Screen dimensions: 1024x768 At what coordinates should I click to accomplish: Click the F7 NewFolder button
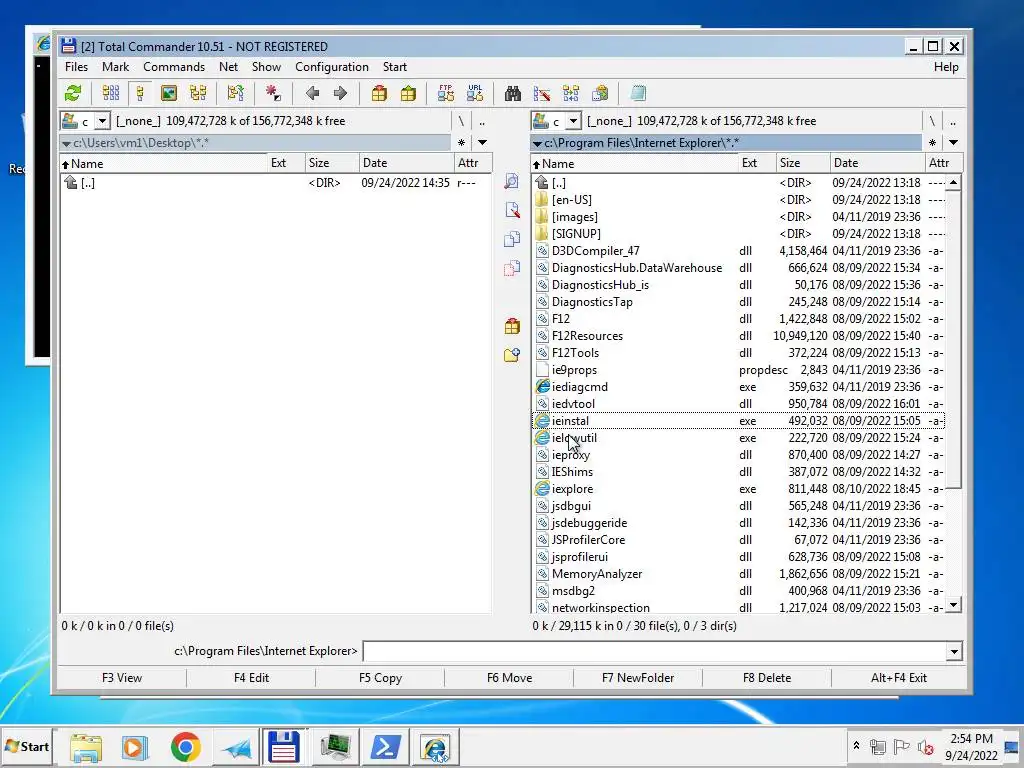tap(638, 678)
